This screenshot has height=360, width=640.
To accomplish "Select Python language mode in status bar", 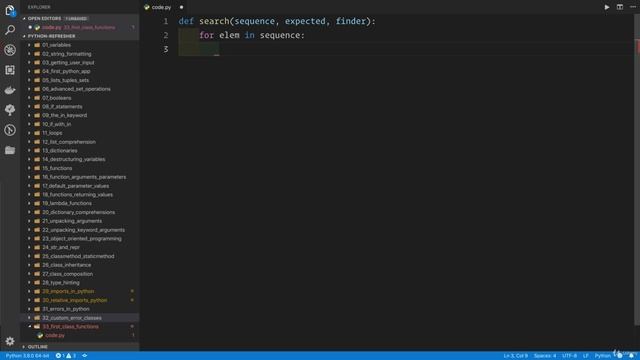I will coord(602,356).
